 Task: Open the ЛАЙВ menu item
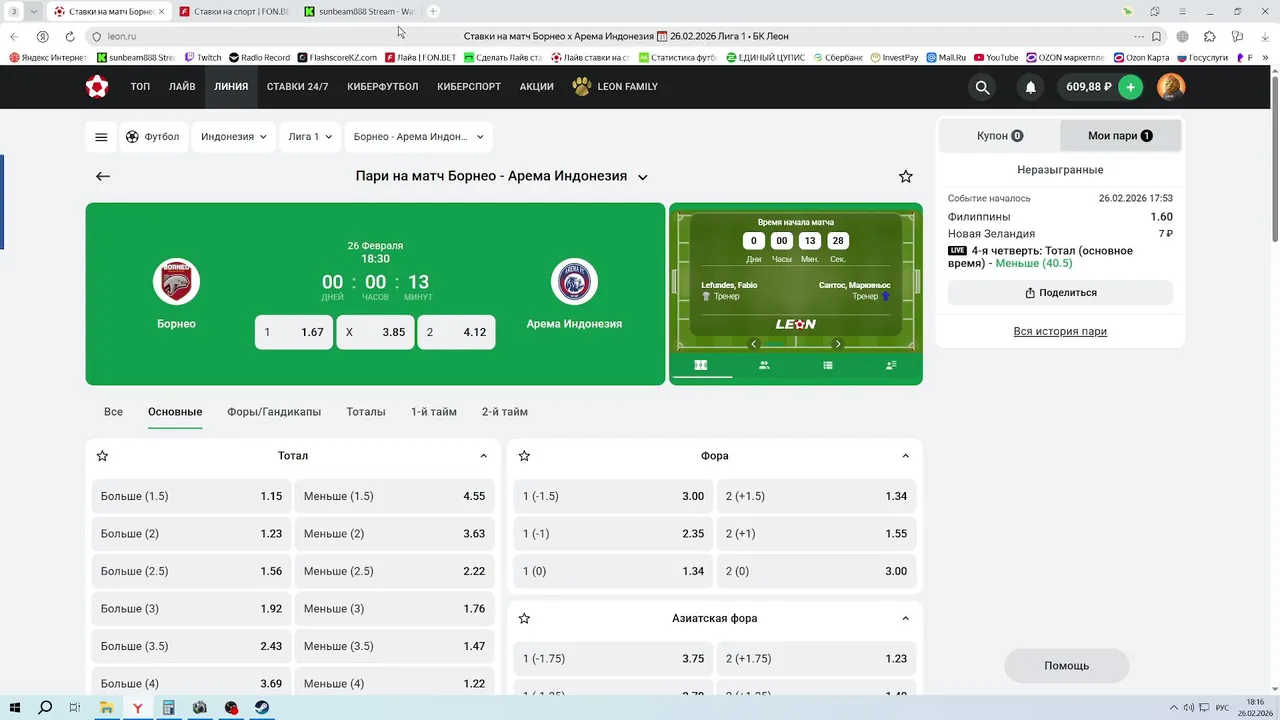(182, 87)
